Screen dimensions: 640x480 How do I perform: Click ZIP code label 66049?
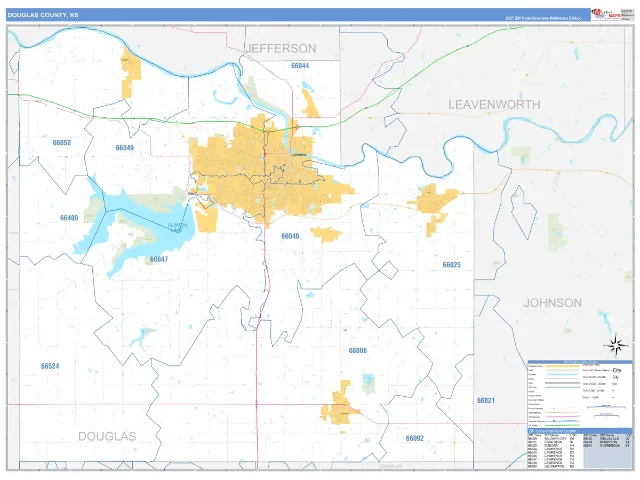click(x=124, y=148)
